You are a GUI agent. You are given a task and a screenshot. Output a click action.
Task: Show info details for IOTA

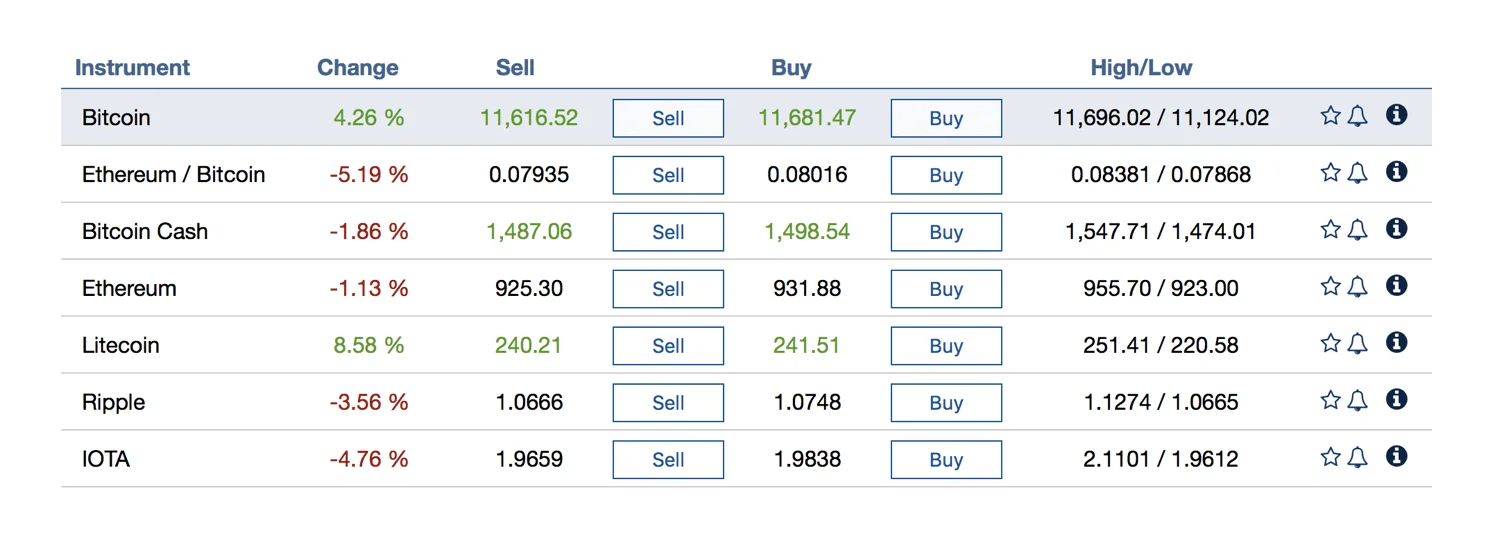(1397, 457)
